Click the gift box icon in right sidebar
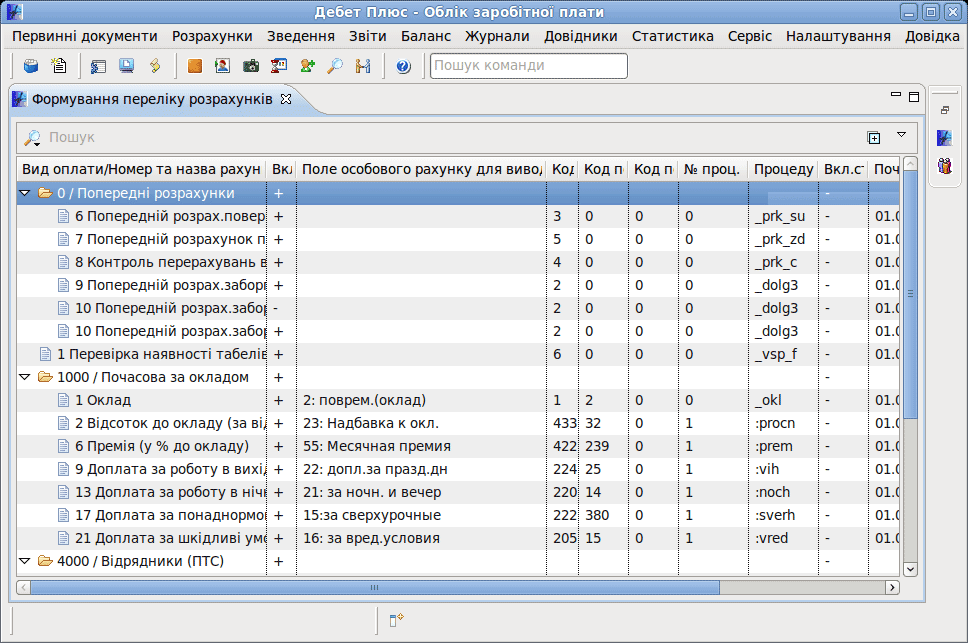The width and height of the screenshot is (968, 643). pyautogui.click(x=945, y=165)
